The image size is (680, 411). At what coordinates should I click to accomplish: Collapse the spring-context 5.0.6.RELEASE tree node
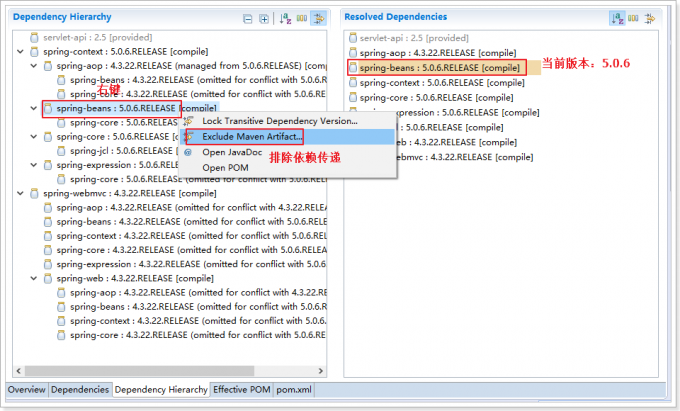21,51
